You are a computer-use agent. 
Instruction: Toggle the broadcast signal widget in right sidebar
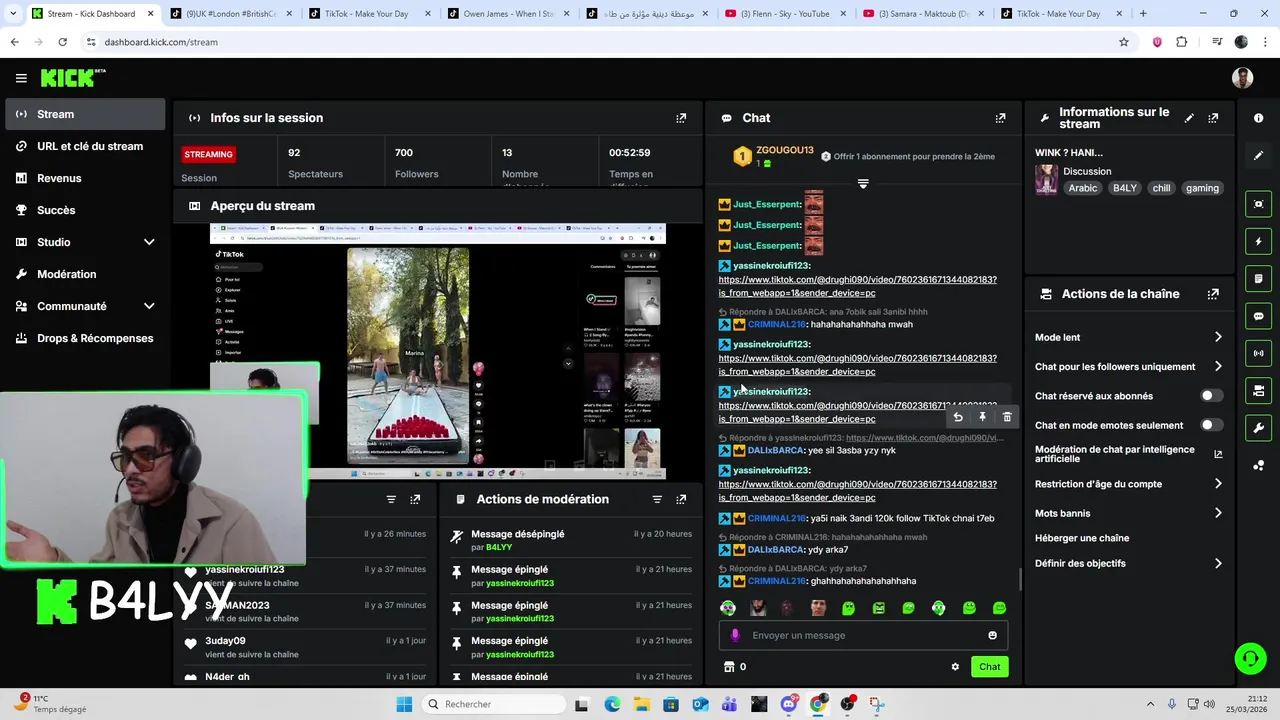coord(1258,353)
